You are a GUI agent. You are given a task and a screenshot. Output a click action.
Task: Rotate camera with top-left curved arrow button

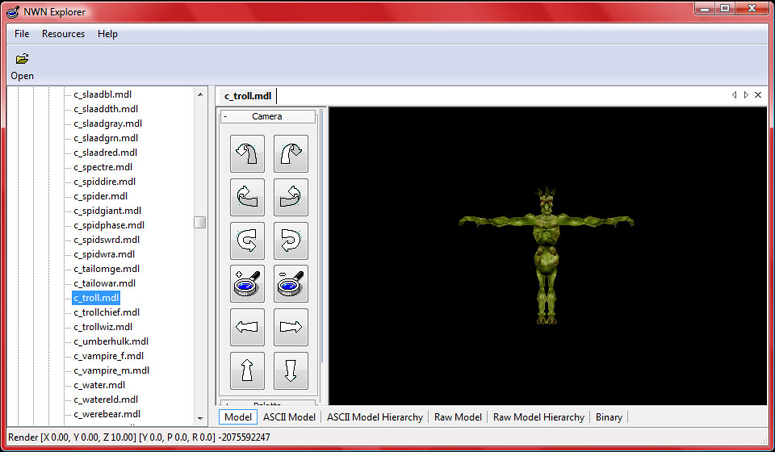(247, 153)
